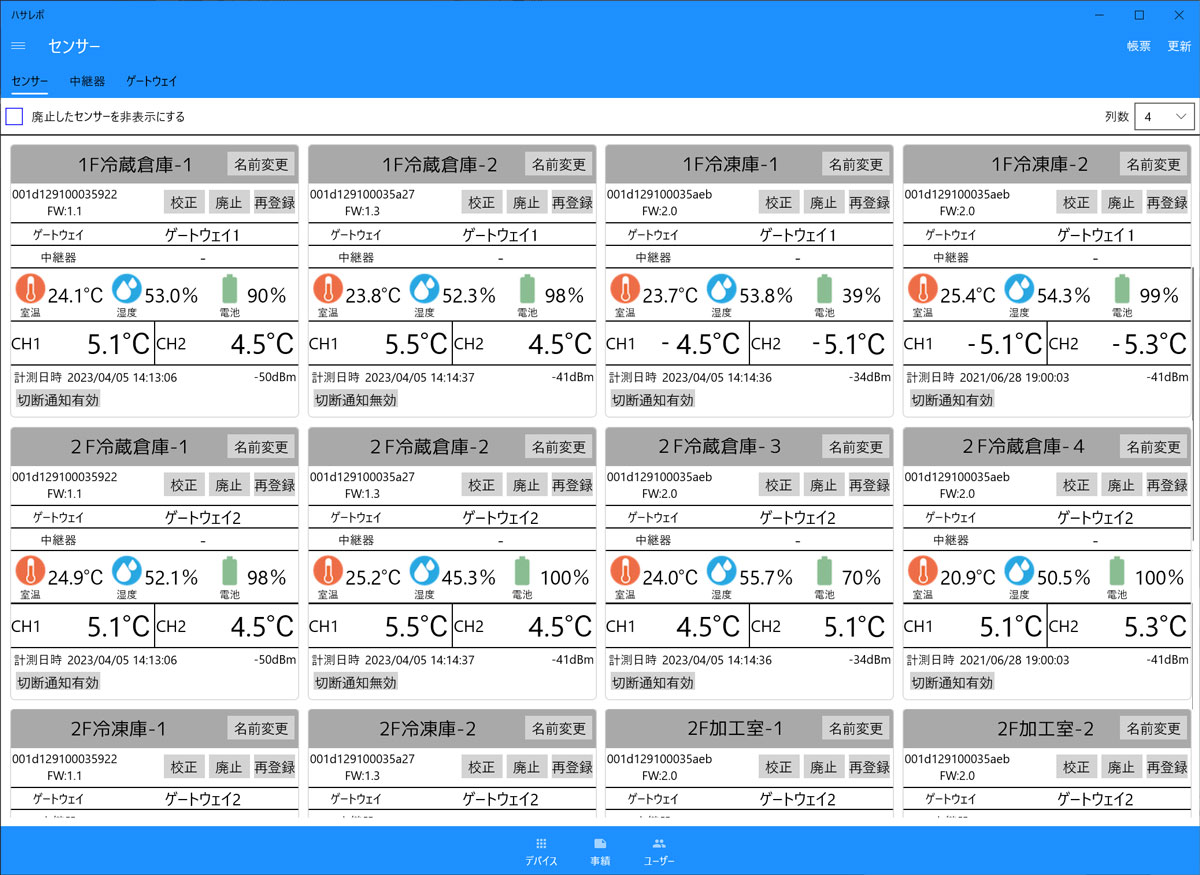1200x875 pixels.
Task: Click the -50dBm signal value in 1F冷蔵倉庫-1
Action: click(x=274, y=377)
